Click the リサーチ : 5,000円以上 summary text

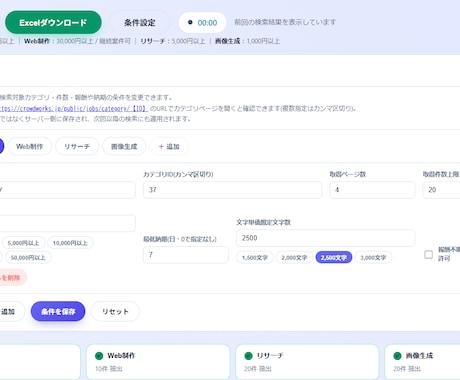coord(173,41)
